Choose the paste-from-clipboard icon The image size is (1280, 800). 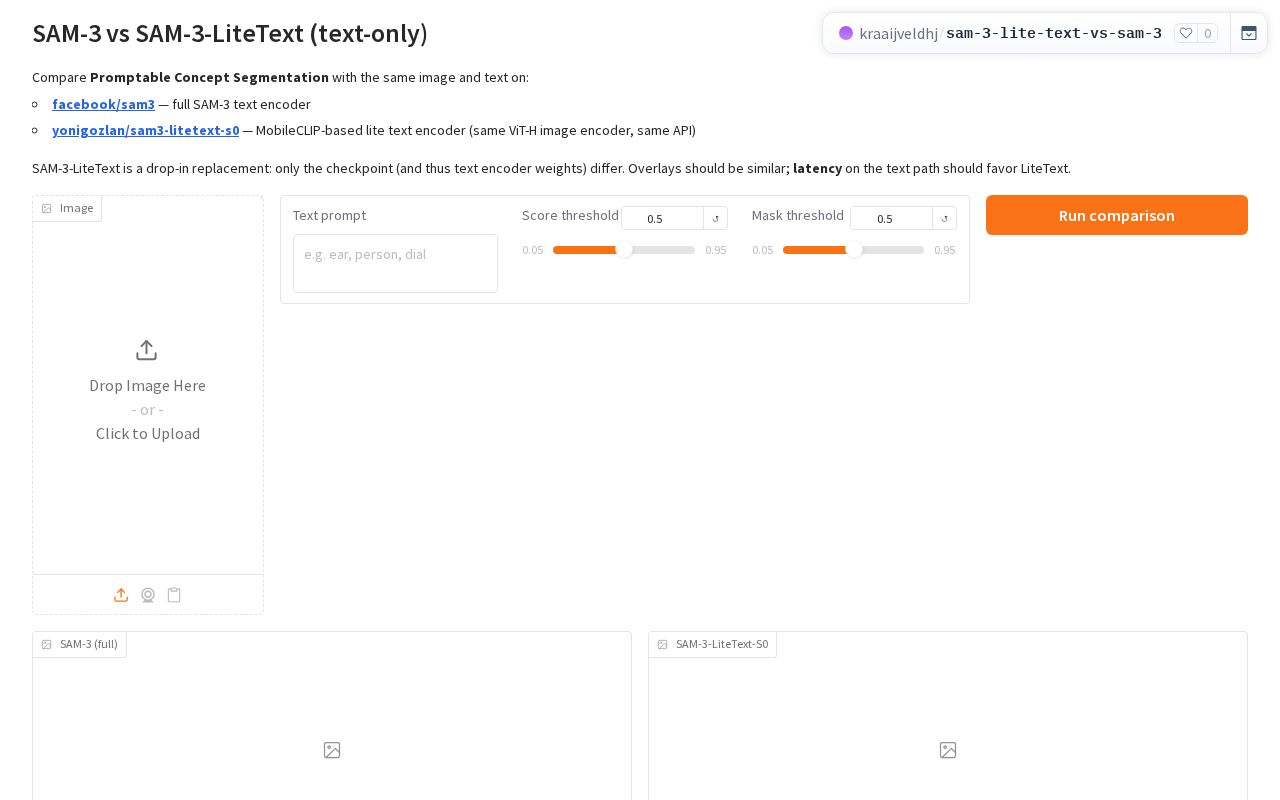coord(174,595)
